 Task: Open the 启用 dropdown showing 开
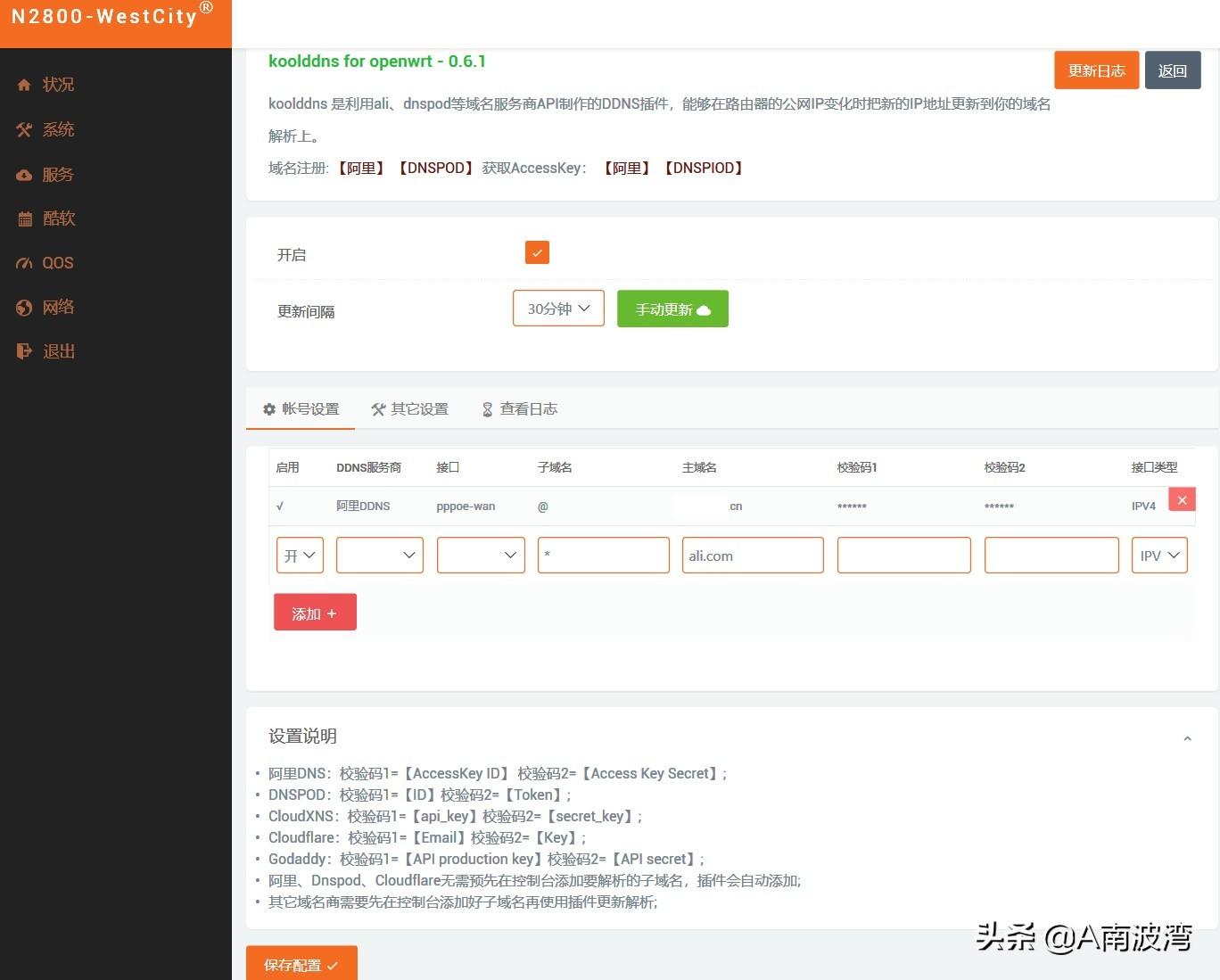(x=300, y=556)
